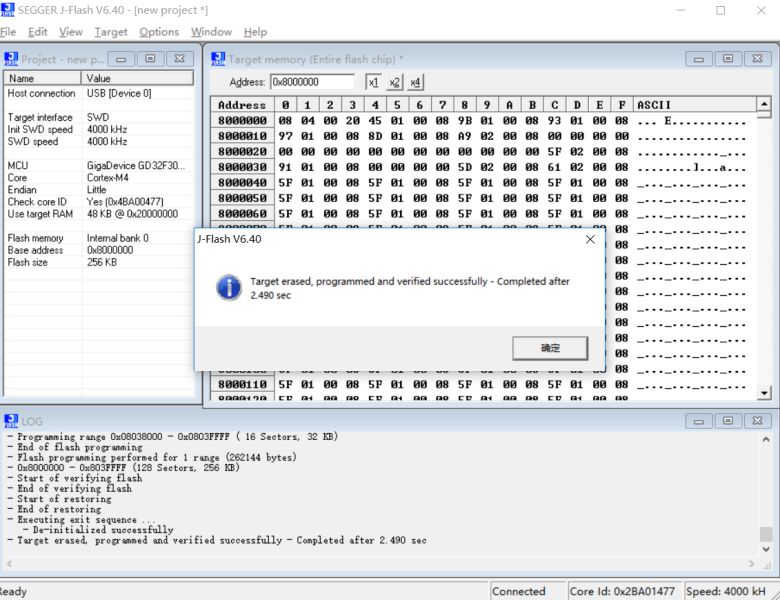Select the Host connection row
This screenshot has height=600, width=780.
(x=99, y=93)
